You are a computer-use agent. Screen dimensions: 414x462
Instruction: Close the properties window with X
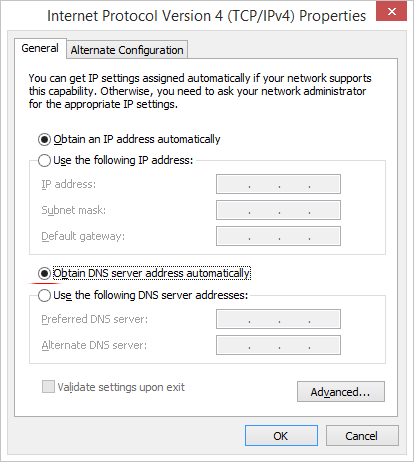pyautogui.click(x=391, y=11)
